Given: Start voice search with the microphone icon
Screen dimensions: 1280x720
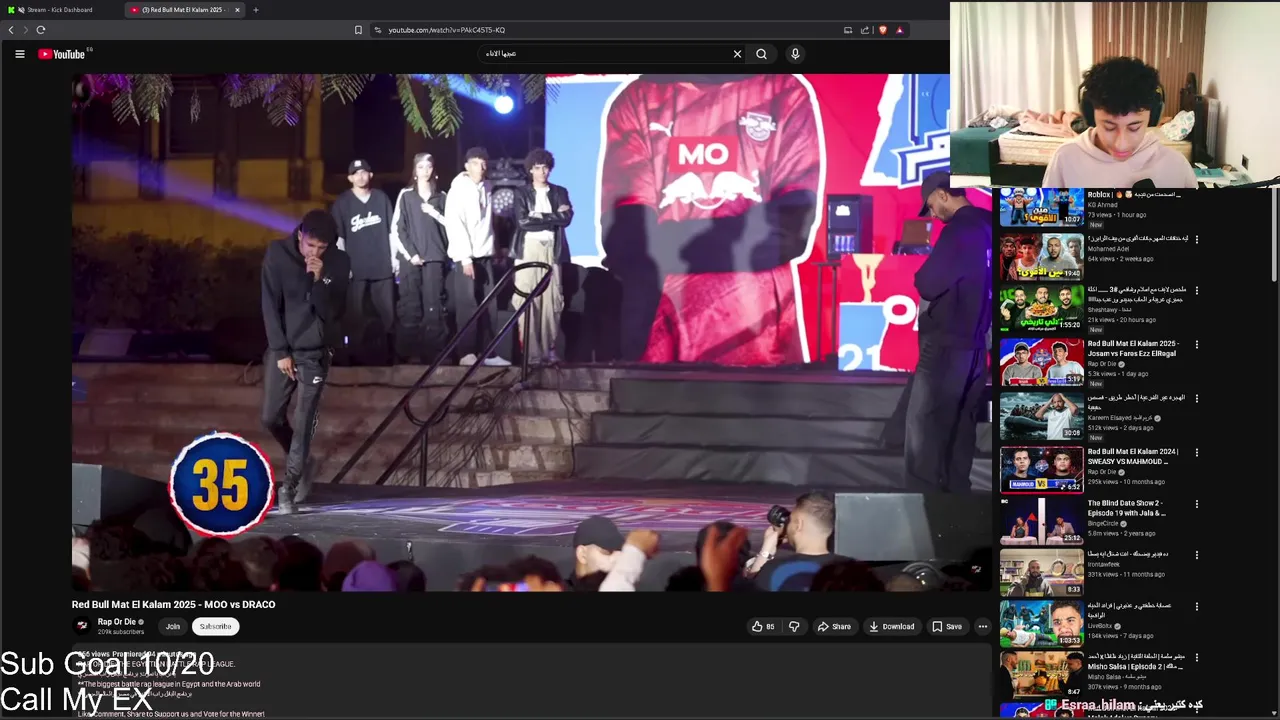Looking at the screenshot, I should pos(795,54).
